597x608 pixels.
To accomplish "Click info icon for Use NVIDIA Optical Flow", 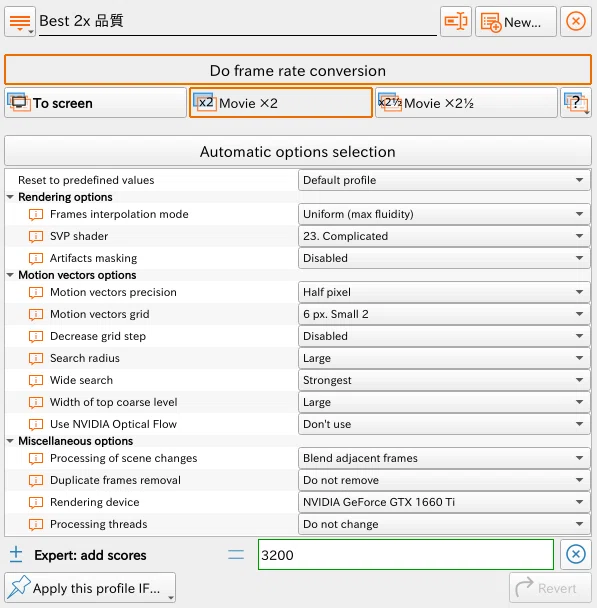I will [36, 424].
